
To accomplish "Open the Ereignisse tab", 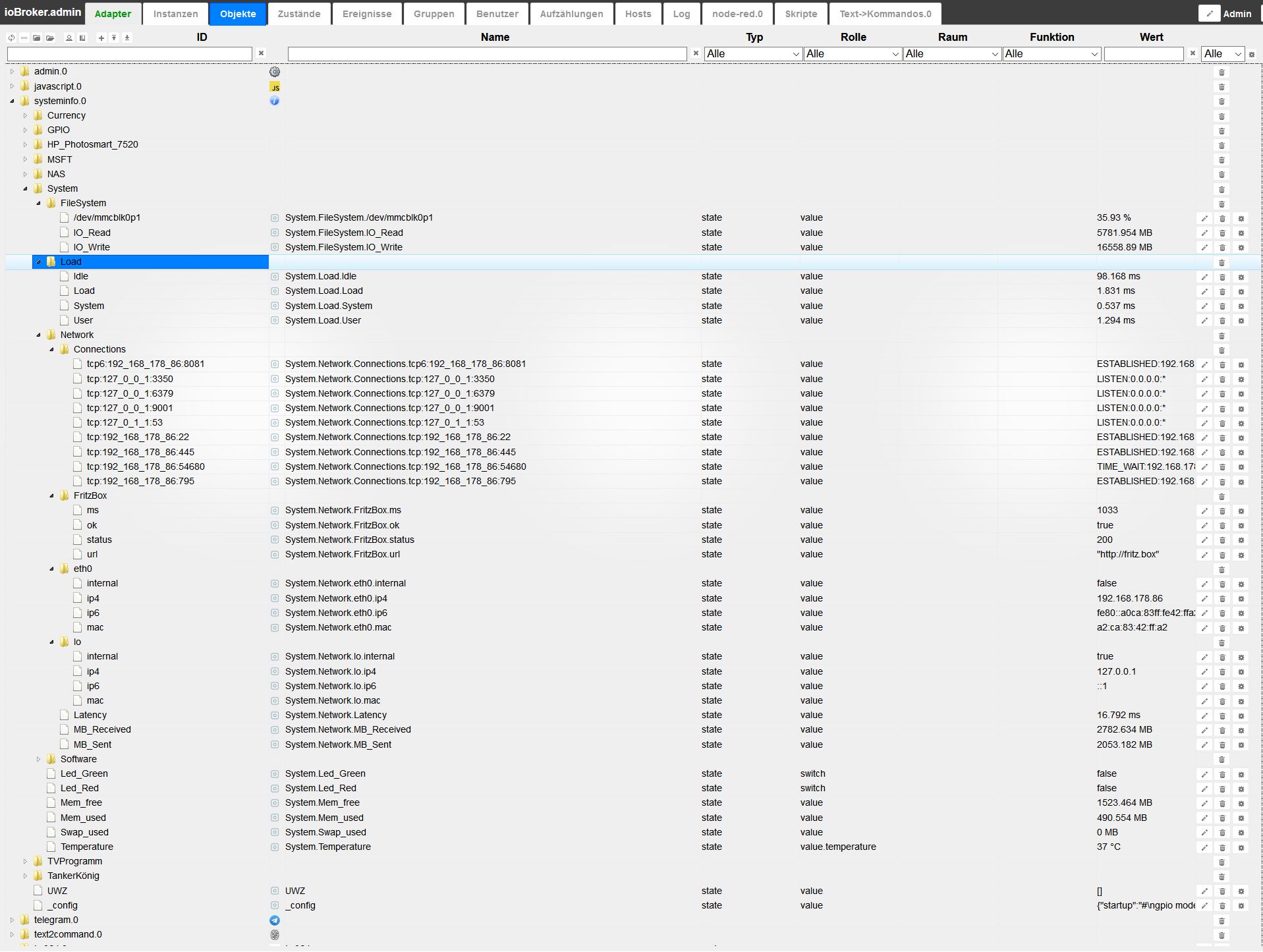I will pyautogui.click(x=367, y=14).
